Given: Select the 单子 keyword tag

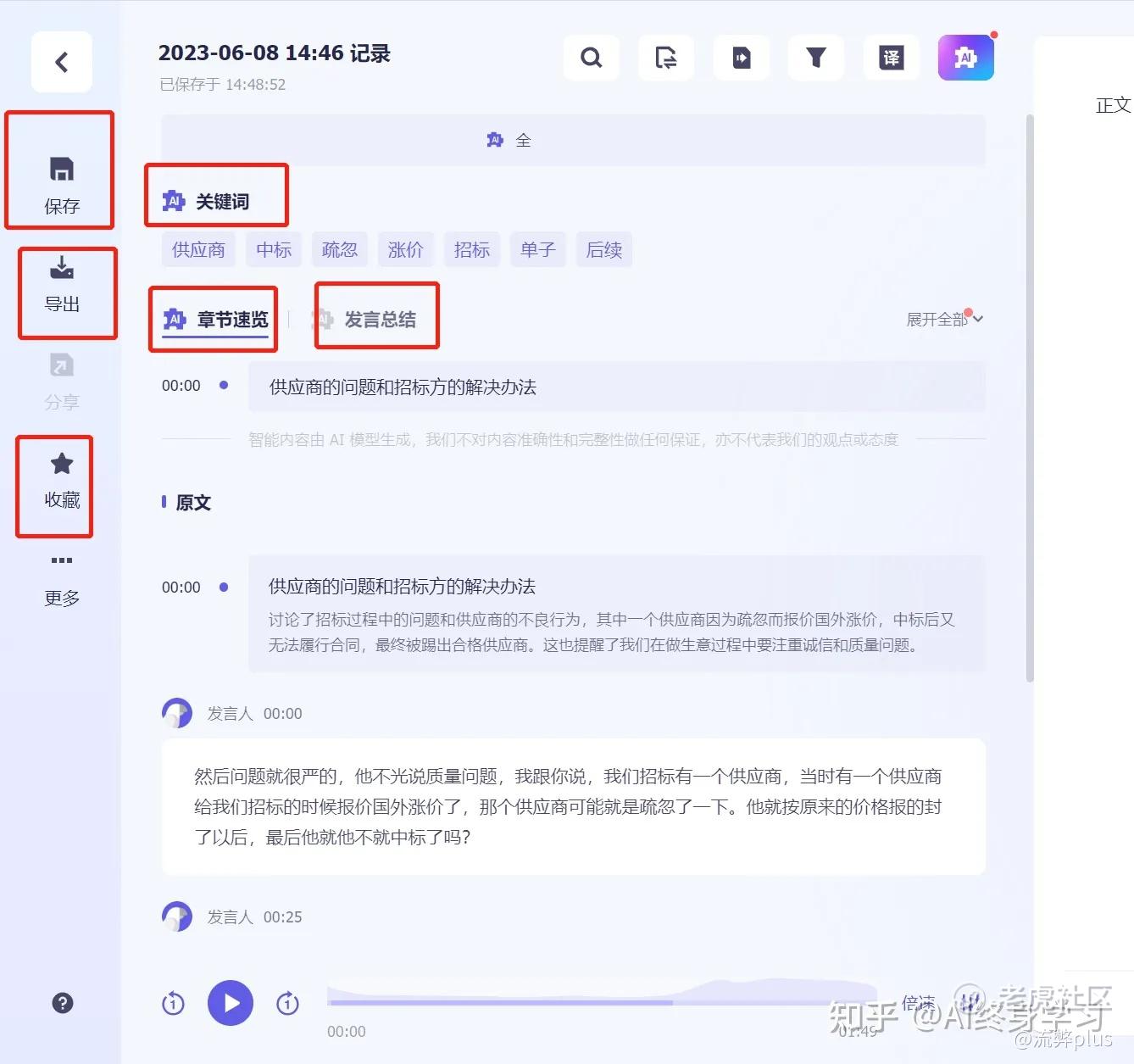Looking at the screenshot, I should (538, 249).
